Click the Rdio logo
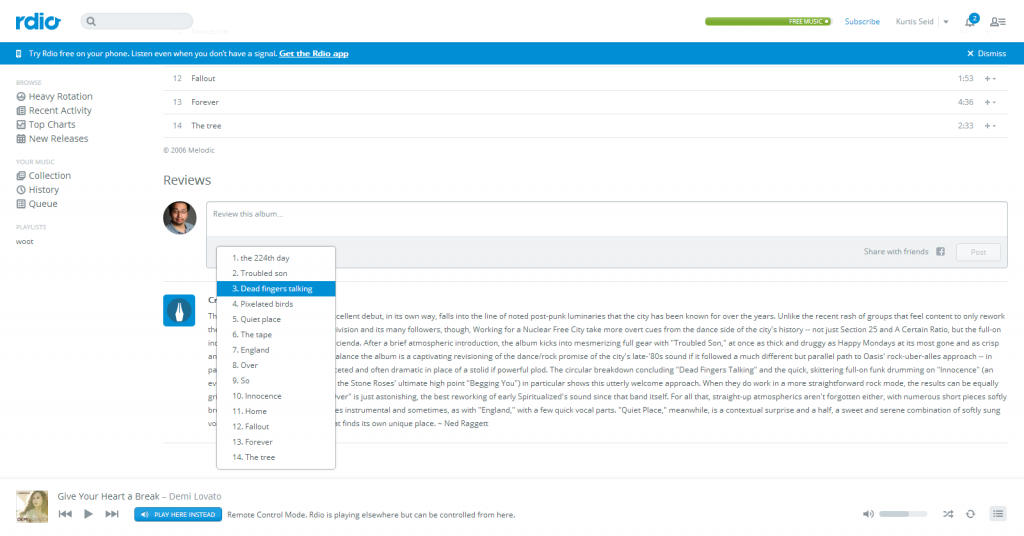Screen dimensions: 1024x536 pos(37,21)
